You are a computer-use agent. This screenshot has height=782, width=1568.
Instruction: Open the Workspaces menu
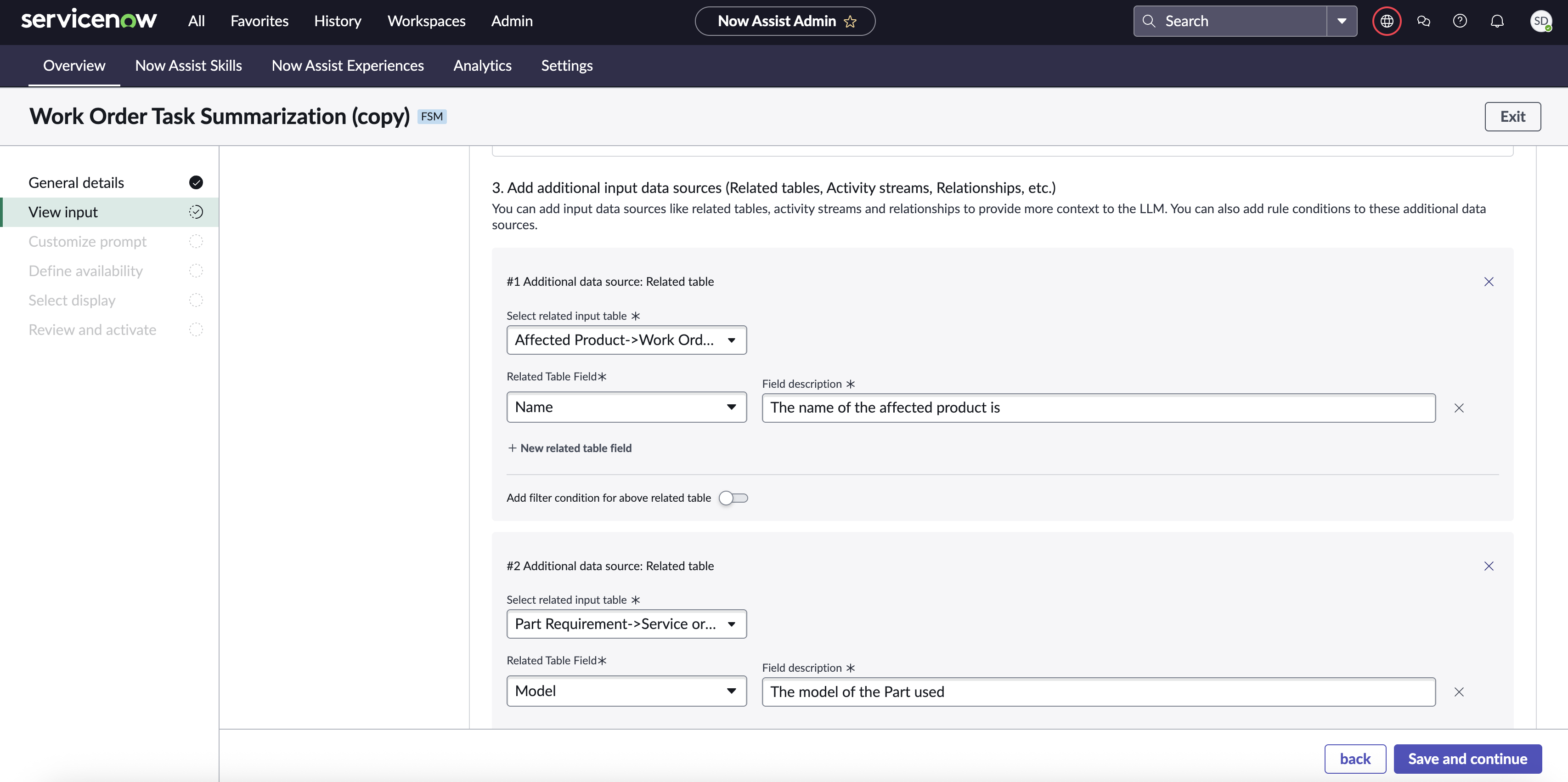point(426,21)
